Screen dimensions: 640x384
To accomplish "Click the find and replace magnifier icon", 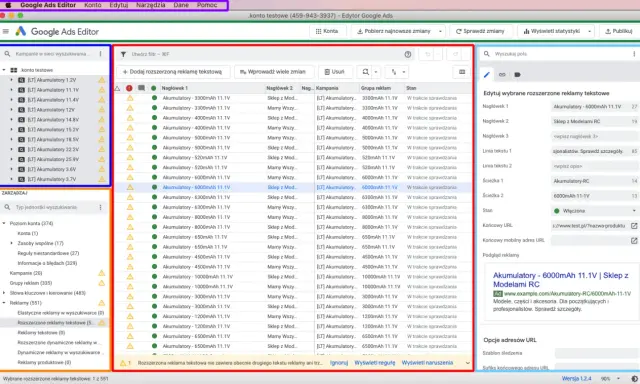I will [x=365, y=72].
